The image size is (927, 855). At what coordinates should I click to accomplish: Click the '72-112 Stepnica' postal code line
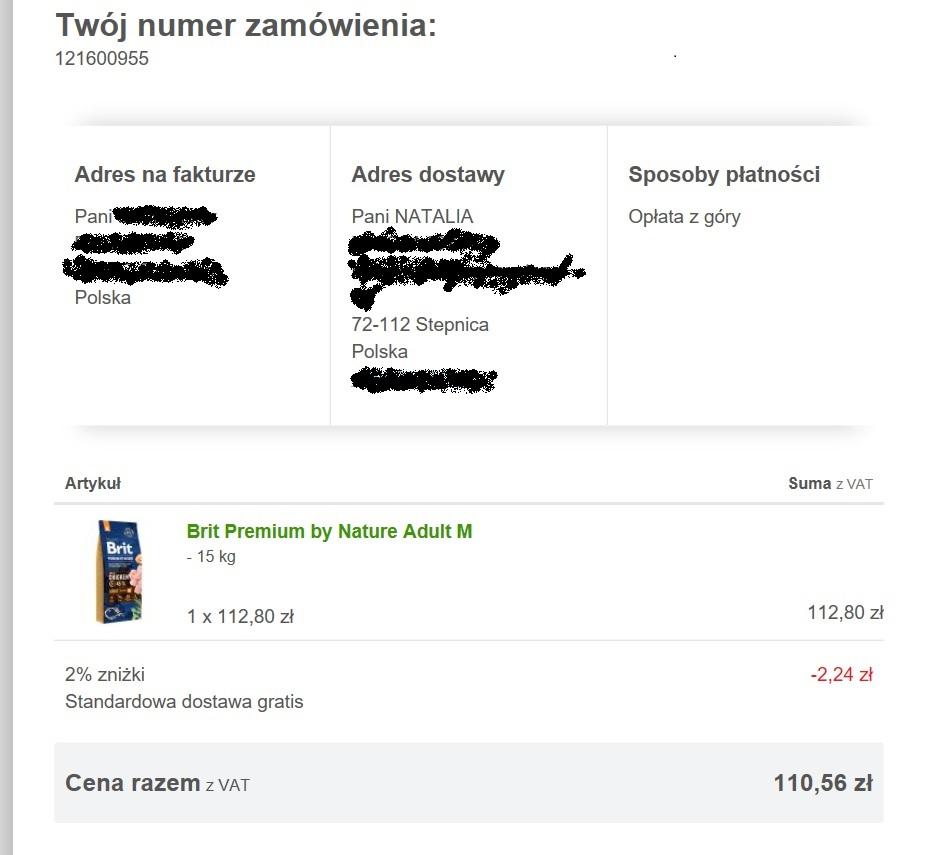point(420,325)
